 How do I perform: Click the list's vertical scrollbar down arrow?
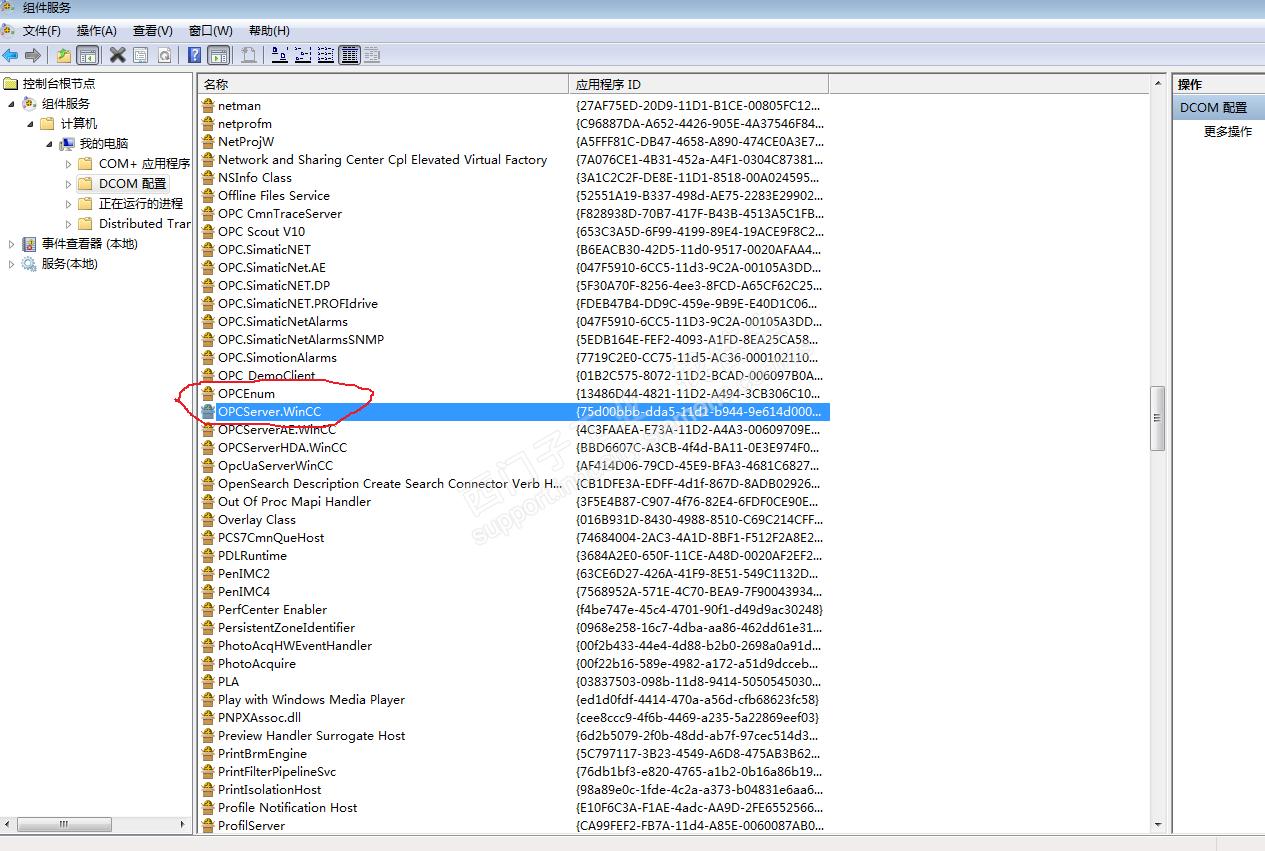(x=1157, y=825)
